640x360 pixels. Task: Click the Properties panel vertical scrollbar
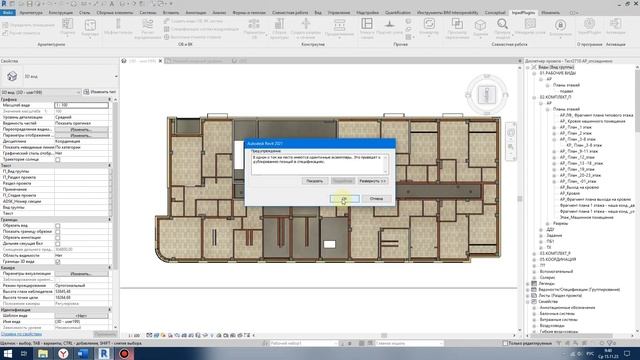coord(116,213)
